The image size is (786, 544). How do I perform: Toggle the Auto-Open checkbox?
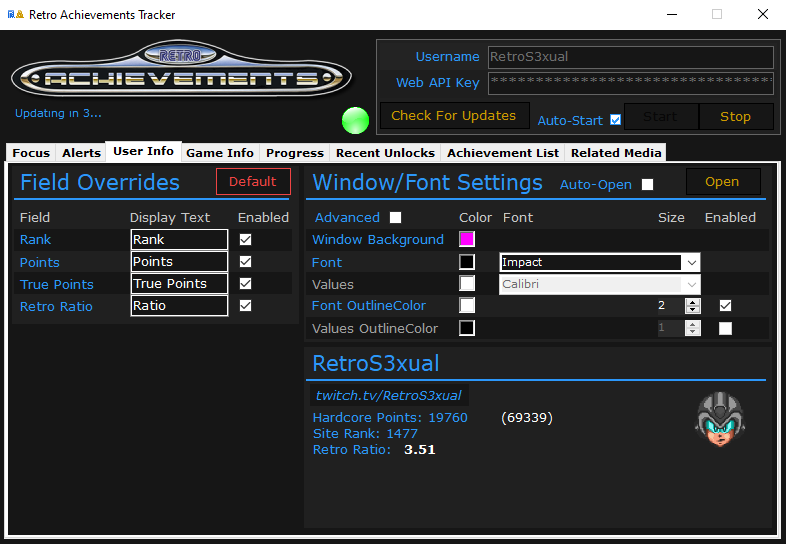(x=648, y=185)
